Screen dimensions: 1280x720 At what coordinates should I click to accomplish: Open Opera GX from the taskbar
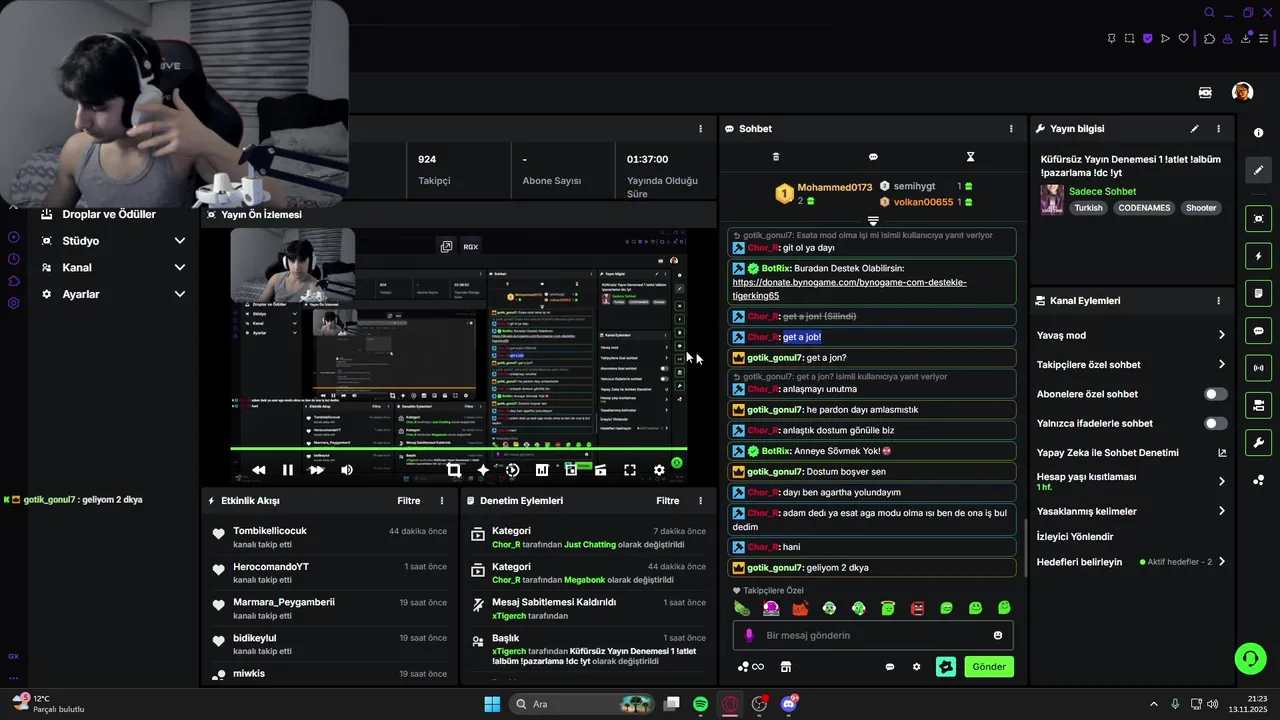(x=730, y=704)
